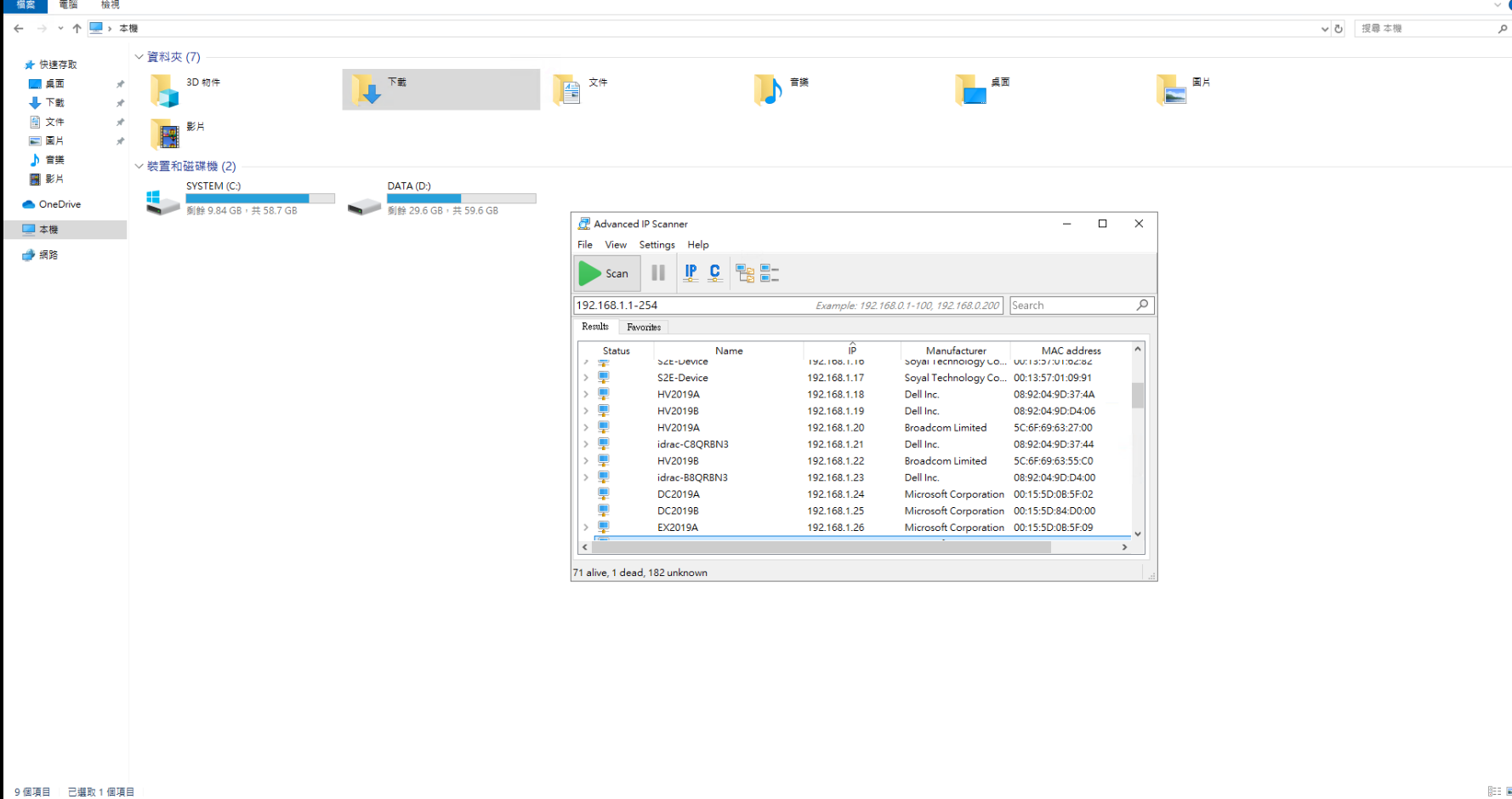Click the Collapse all list icon
1512x799 pixels.
click(x=770, y=273)
